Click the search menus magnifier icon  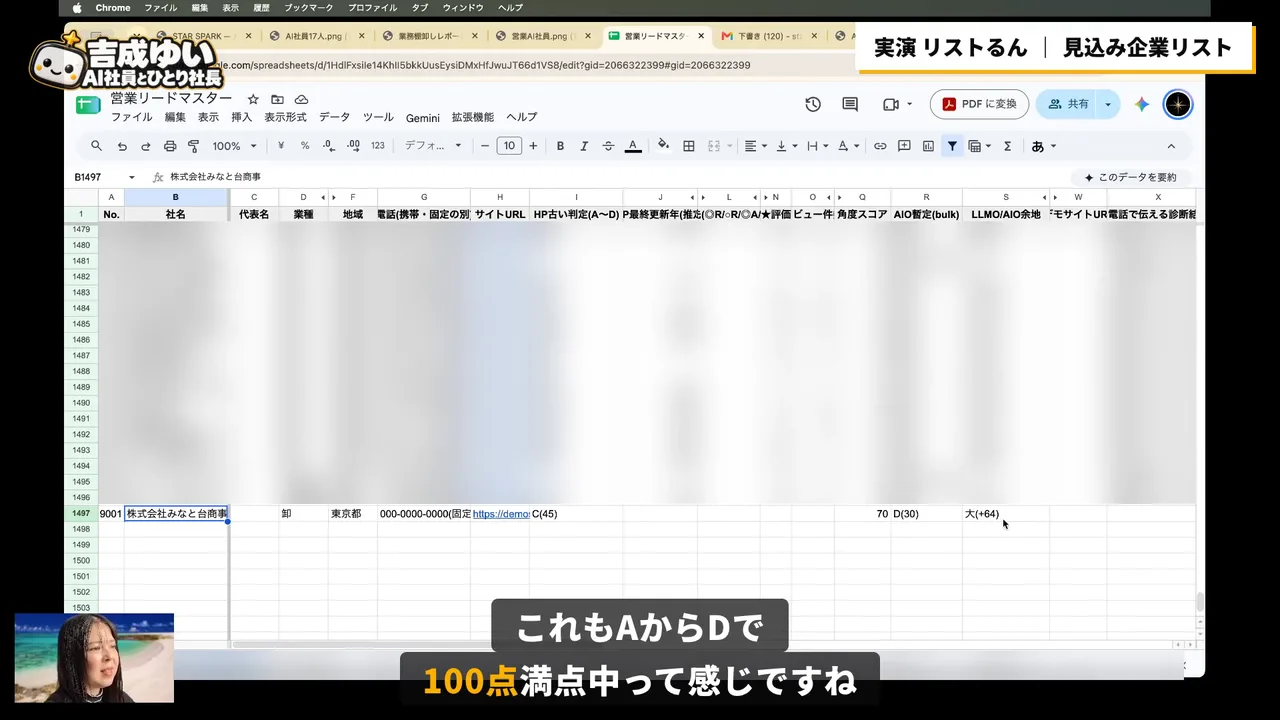(96, 146)
